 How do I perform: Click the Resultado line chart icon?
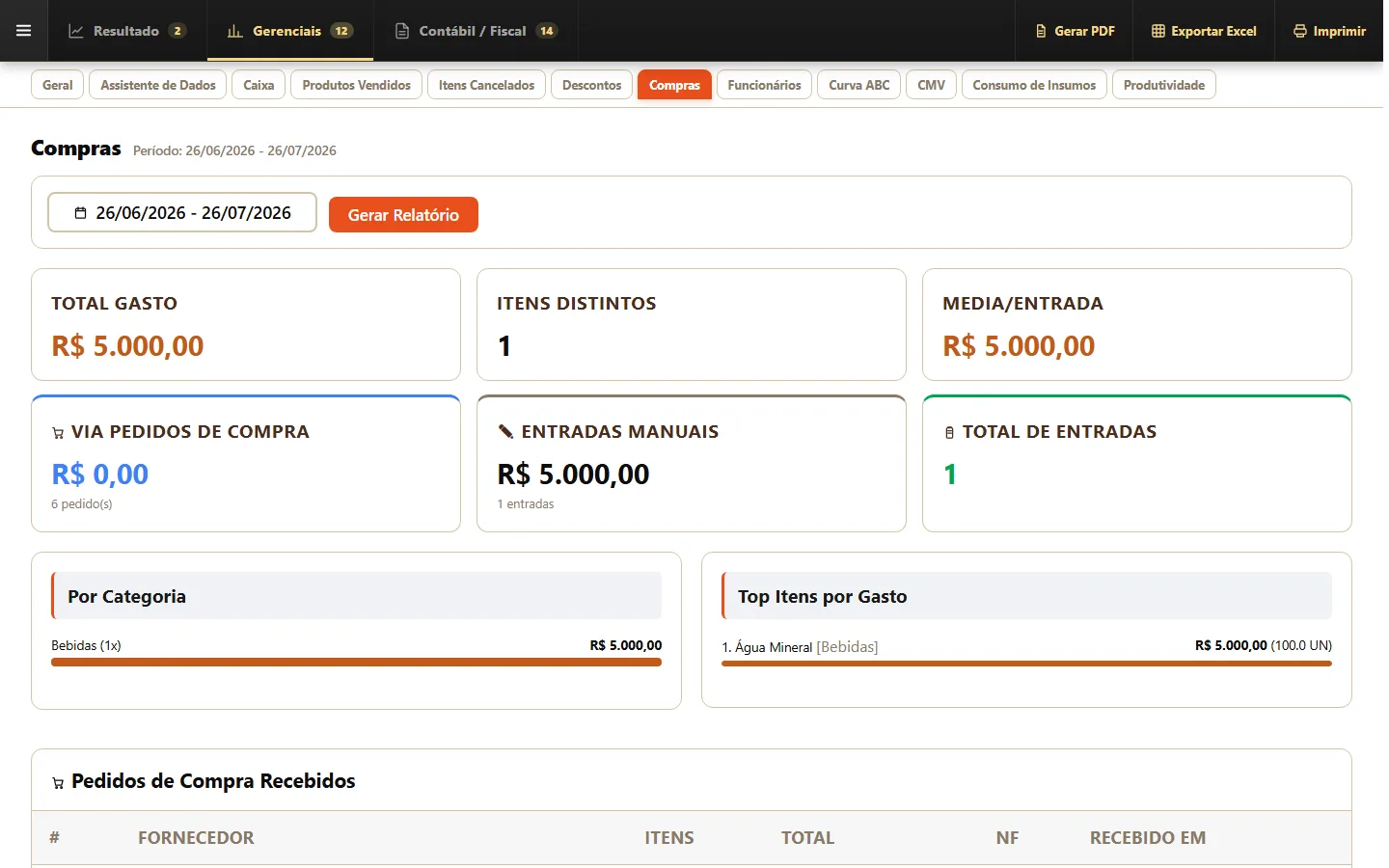coord(76,31)
